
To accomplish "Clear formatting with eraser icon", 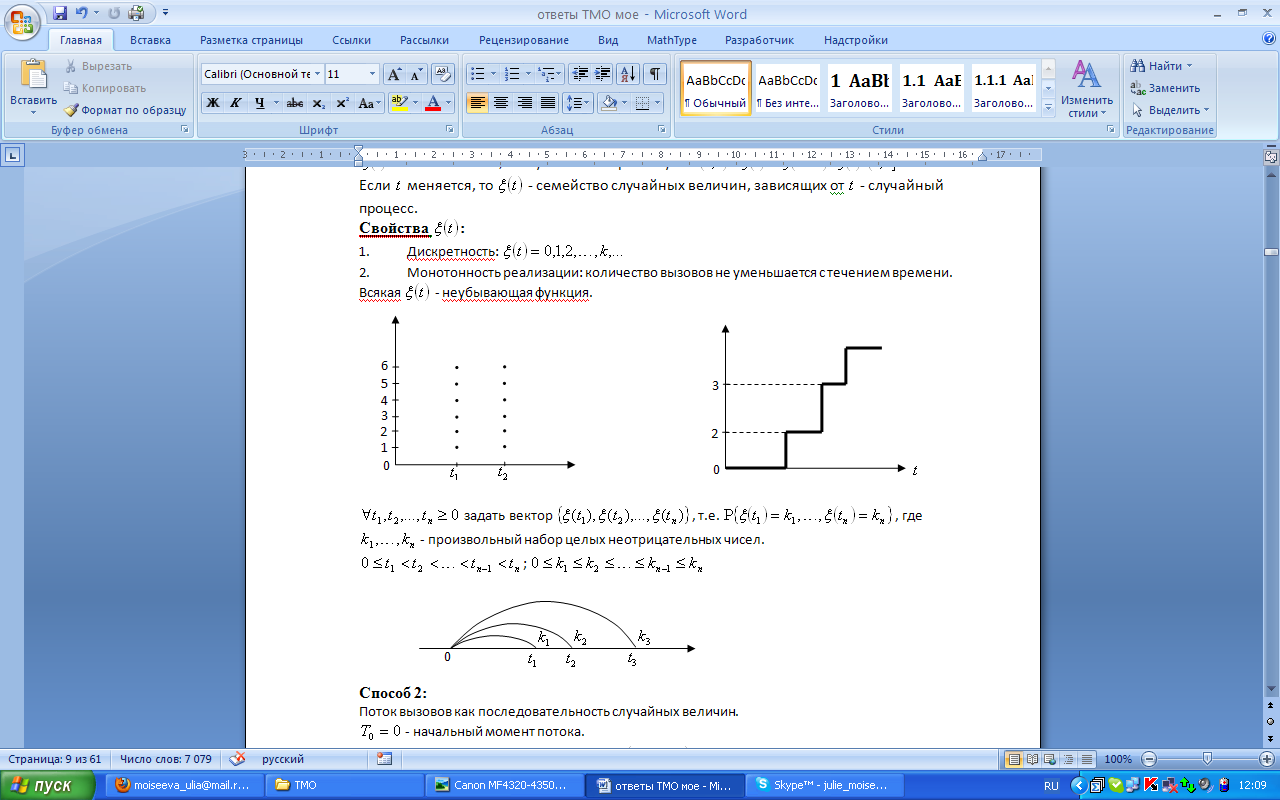I will [x=444, y=74].
